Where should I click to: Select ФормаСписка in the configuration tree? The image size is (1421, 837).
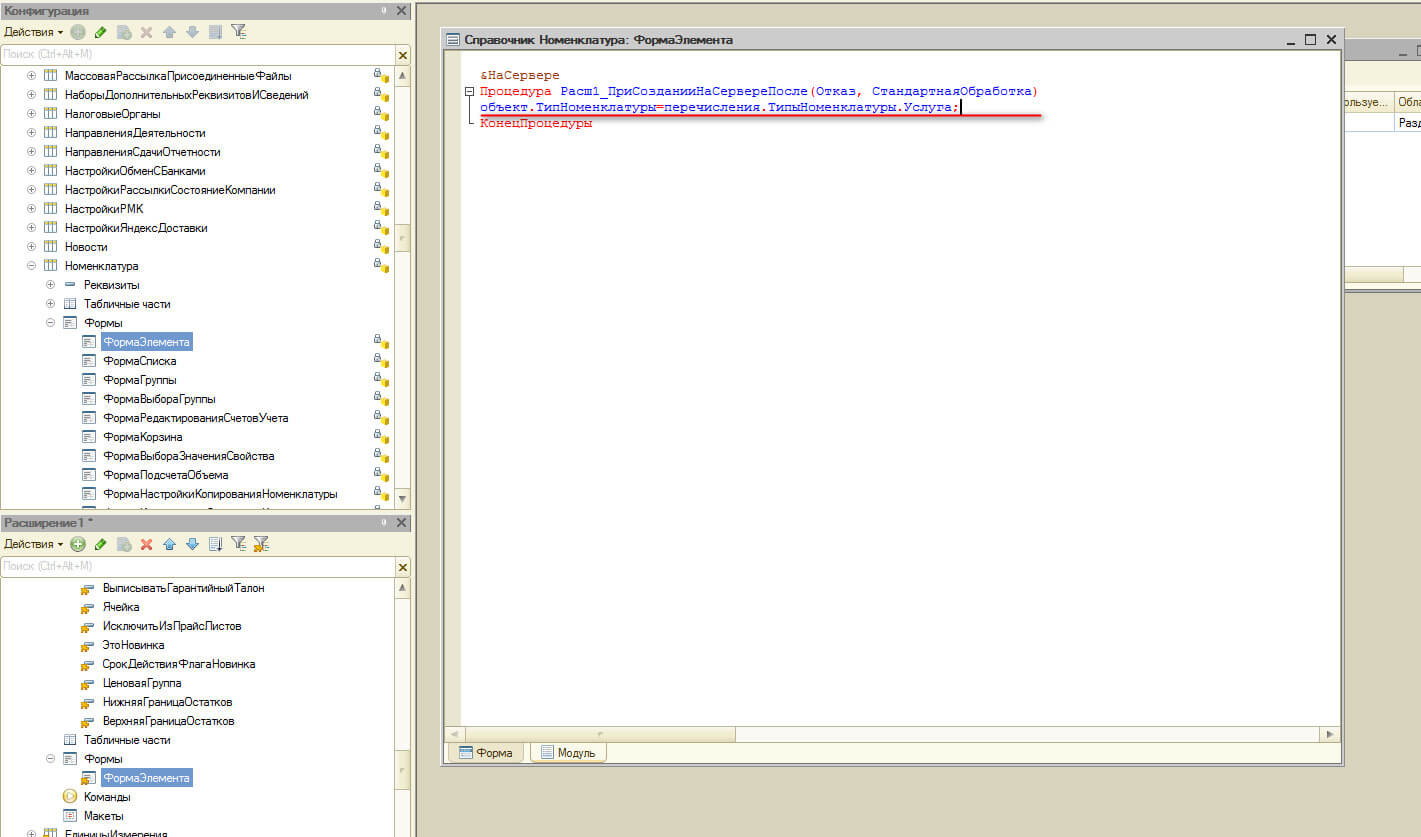pyautogui.click(x=139, y=361)
